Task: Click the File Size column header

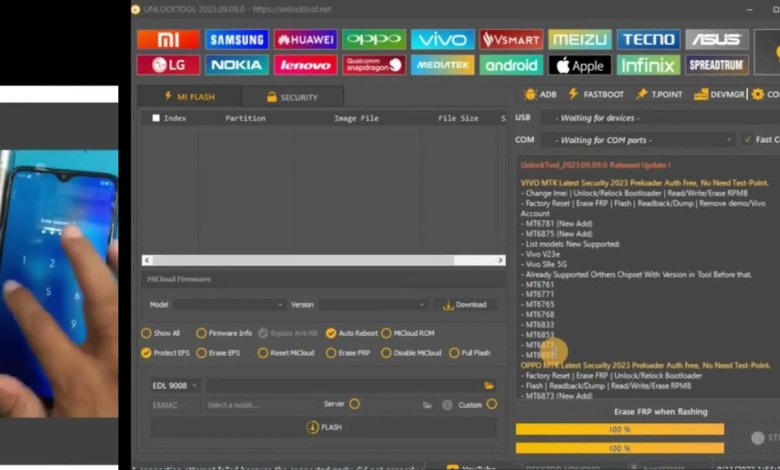Action: pyautogui.click(x=458, y=118)
